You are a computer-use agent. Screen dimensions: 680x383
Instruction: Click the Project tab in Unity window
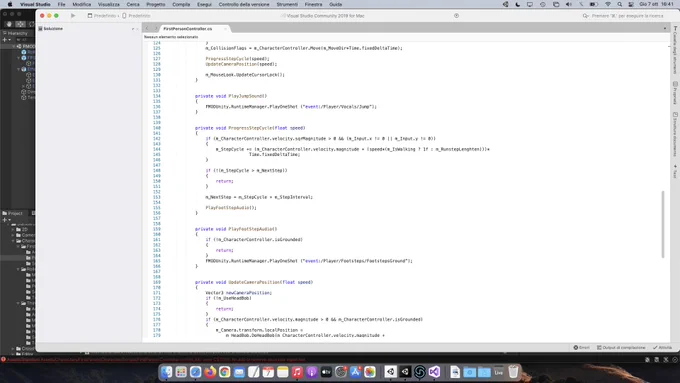point(13,213)
